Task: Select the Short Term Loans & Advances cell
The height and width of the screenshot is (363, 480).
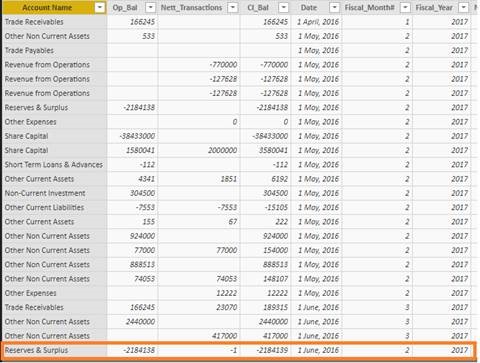Action: coord(55,165)
